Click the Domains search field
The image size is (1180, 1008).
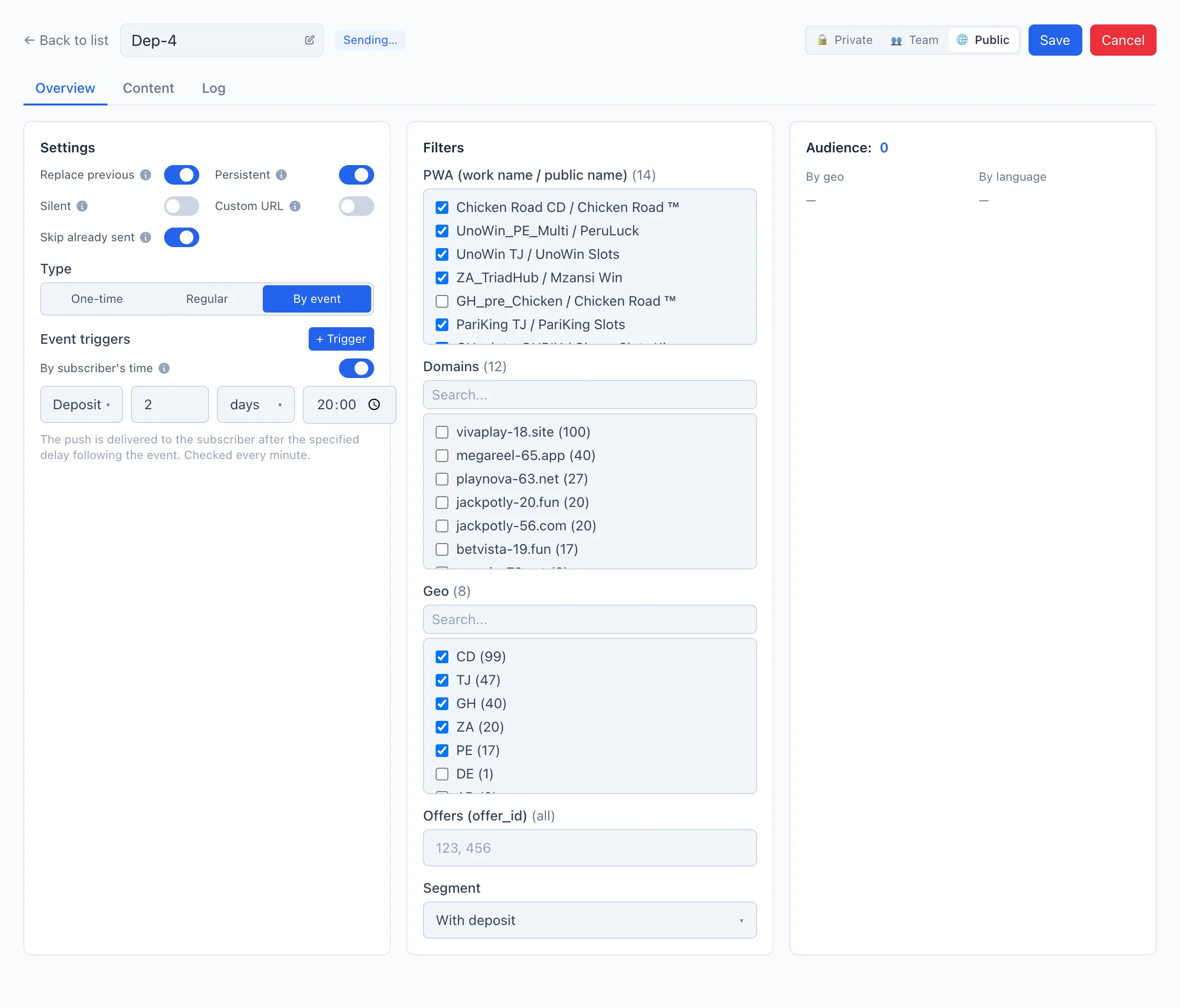(x=590, y=395)
